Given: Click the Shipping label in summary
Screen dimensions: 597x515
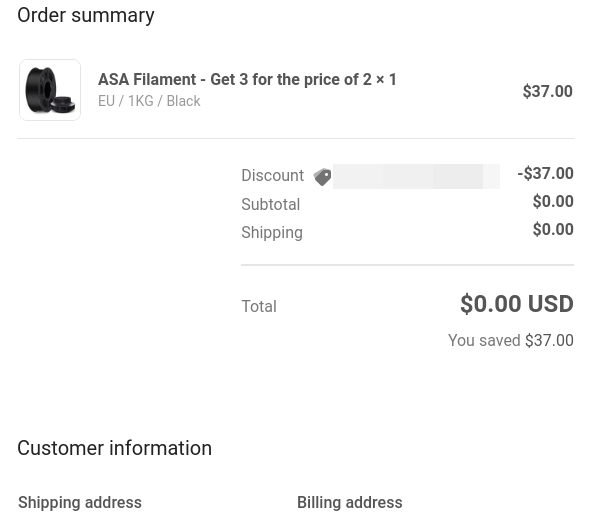Looking at the screenshot, I should click(272, 233).
